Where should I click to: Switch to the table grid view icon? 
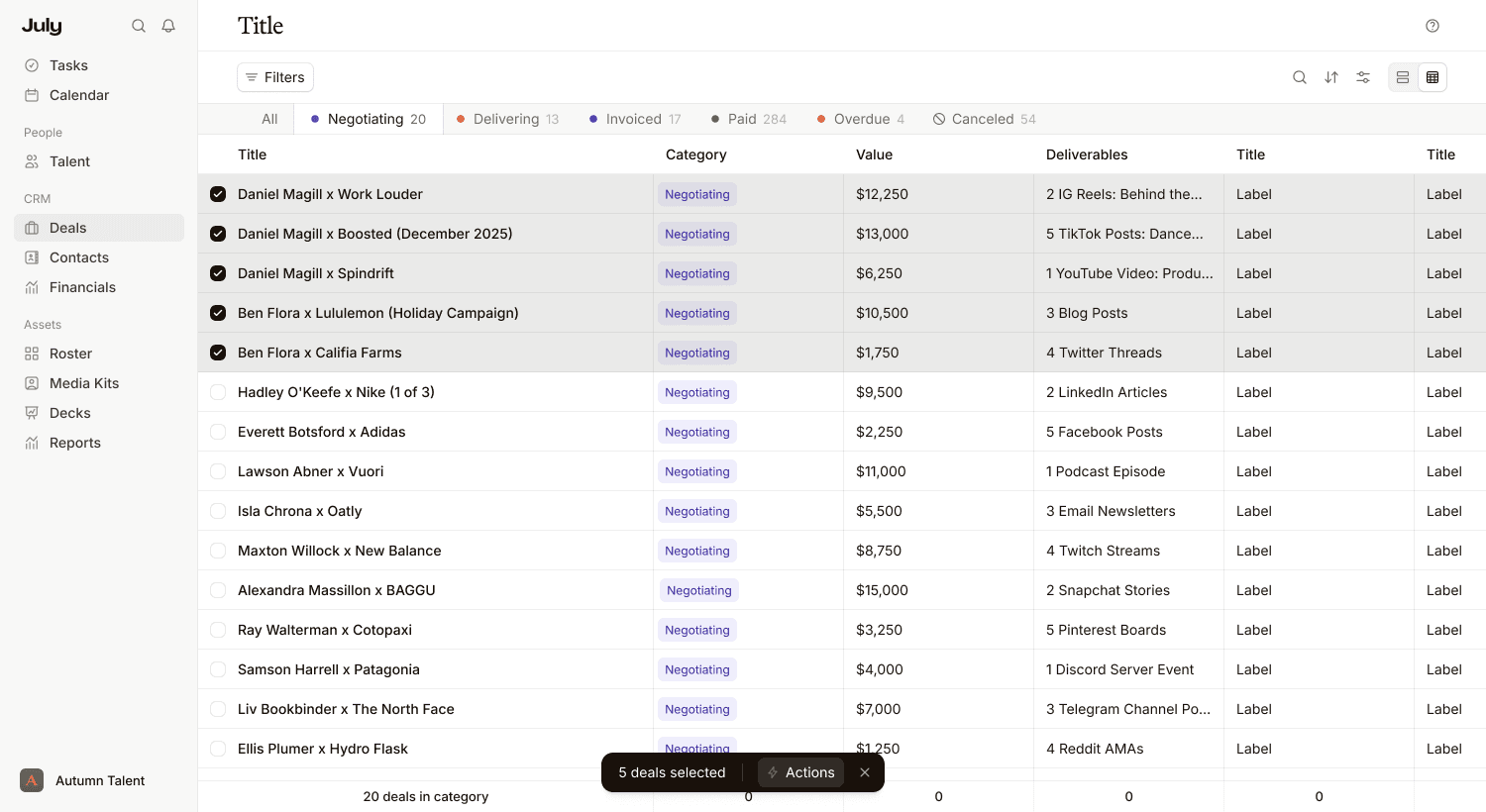click(x=1433, y=77)
